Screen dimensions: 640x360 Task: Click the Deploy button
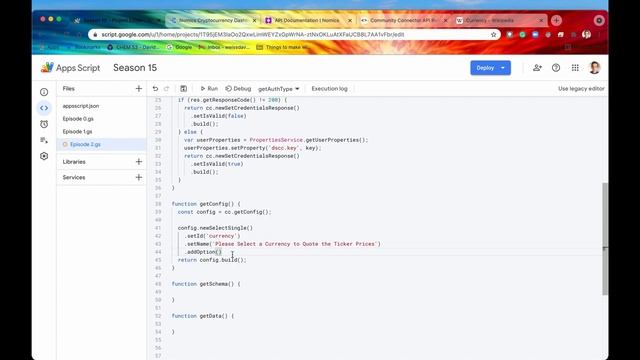coord(485,68)
